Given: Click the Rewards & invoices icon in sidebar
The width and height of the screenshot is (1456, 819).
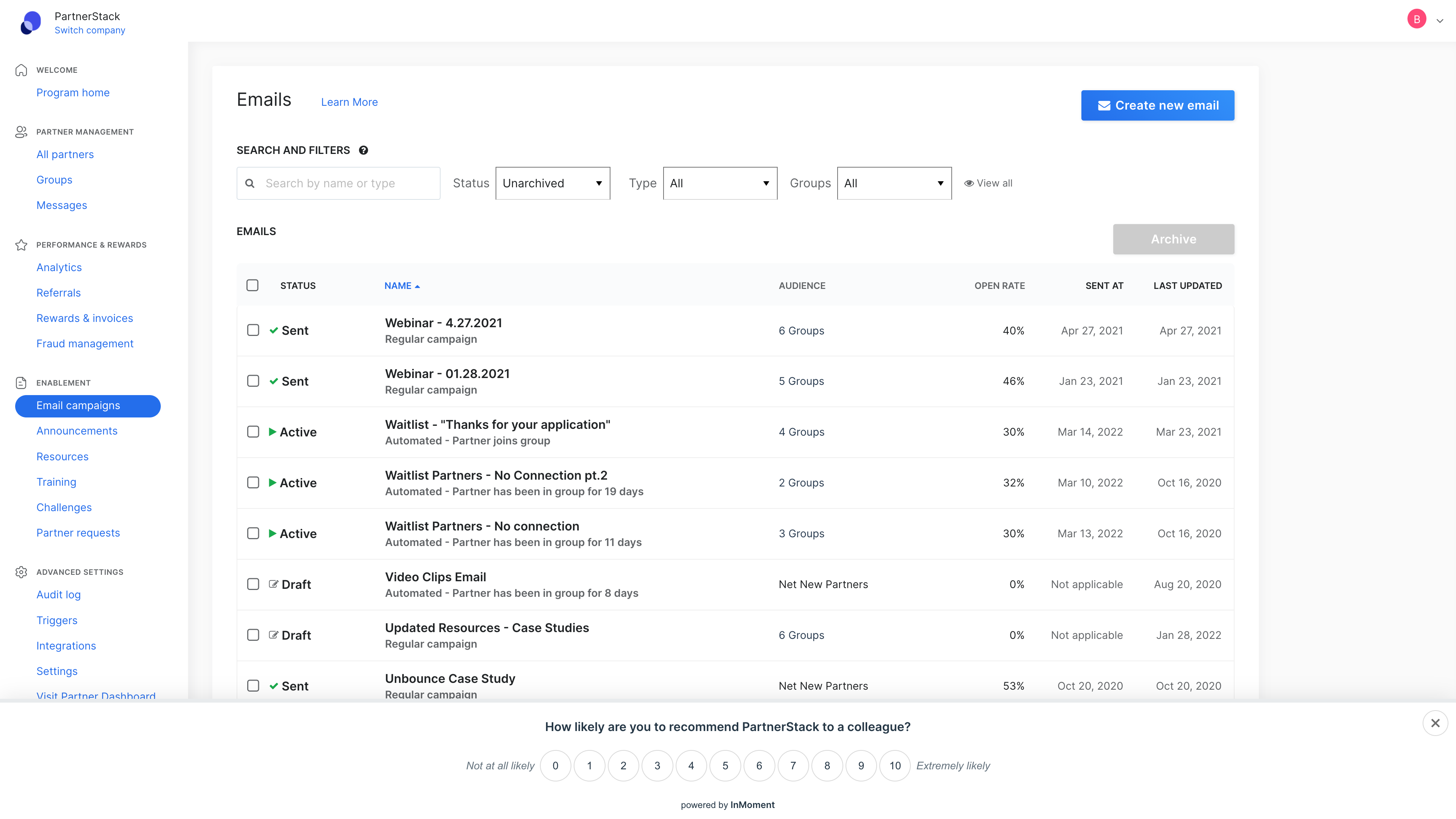Looking at the screenshot, I should pos(84,318).
